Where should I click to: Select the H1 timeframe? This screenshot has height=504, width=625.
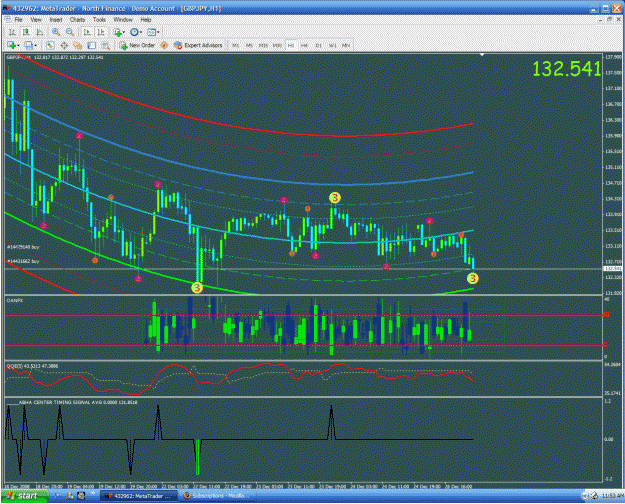(291, 45)
